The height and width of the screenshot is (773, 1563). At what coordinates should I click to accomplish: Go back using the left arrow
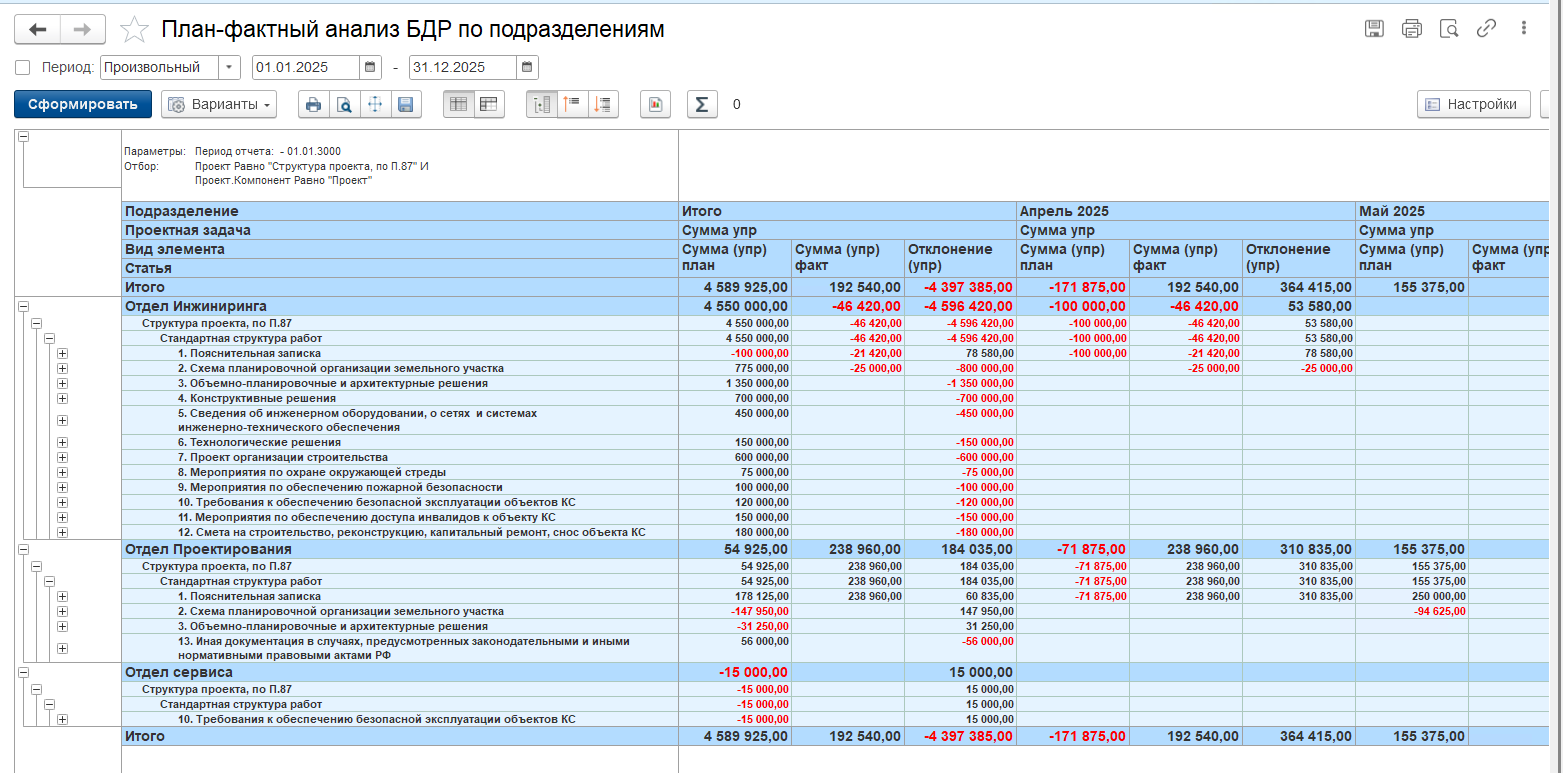[x=38, y=29]
